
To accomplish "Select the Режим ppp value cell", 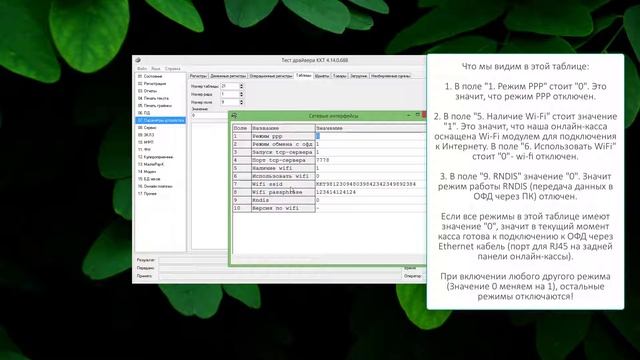I will tap(371, 136).
